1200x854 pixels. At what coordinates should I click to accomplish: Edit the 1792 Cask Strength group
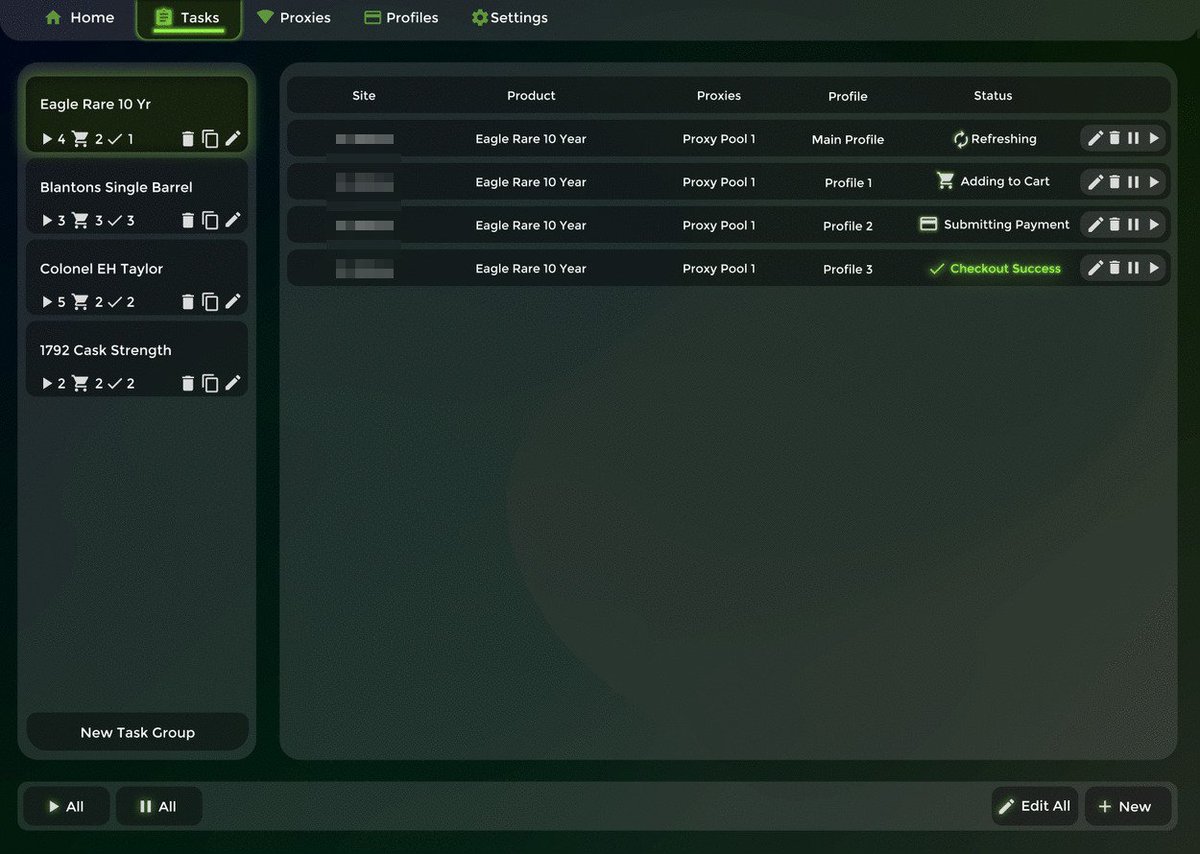pos(233,383)
